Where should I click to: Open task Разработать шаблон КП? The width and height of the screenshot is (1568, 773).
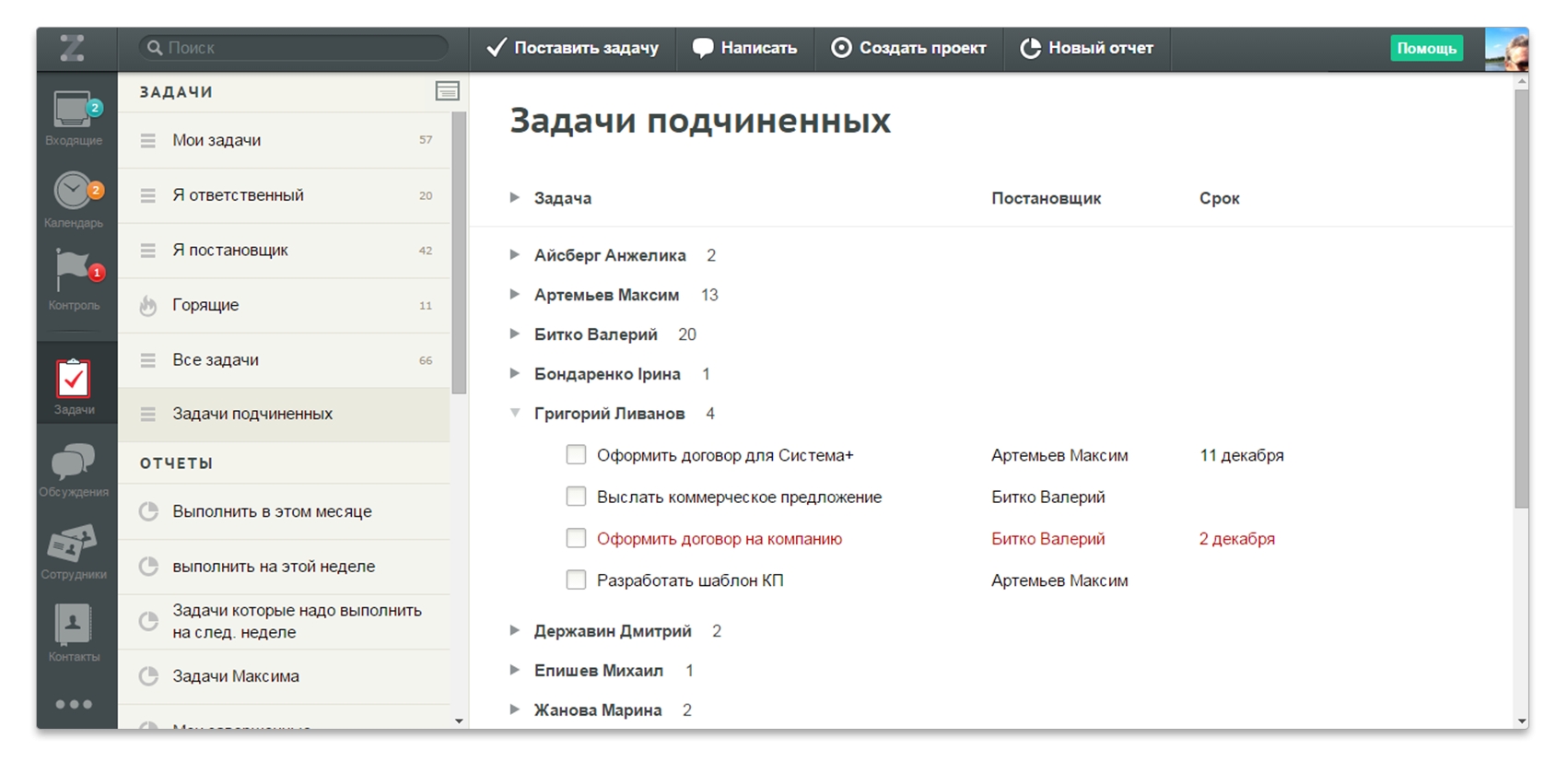[x=689, y=580]
